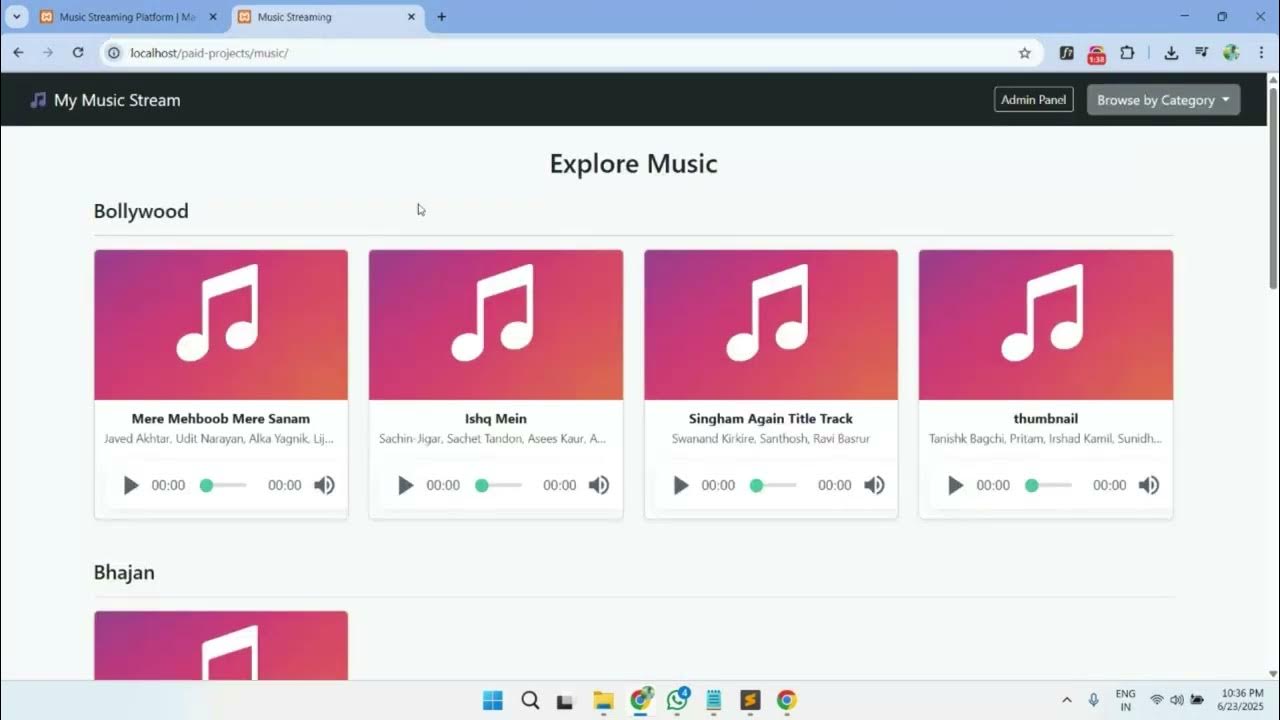Open the Browse by Category dropdown
Image resolution: width=1280 pixels, height=720 pixels.
pos(1163,100)
